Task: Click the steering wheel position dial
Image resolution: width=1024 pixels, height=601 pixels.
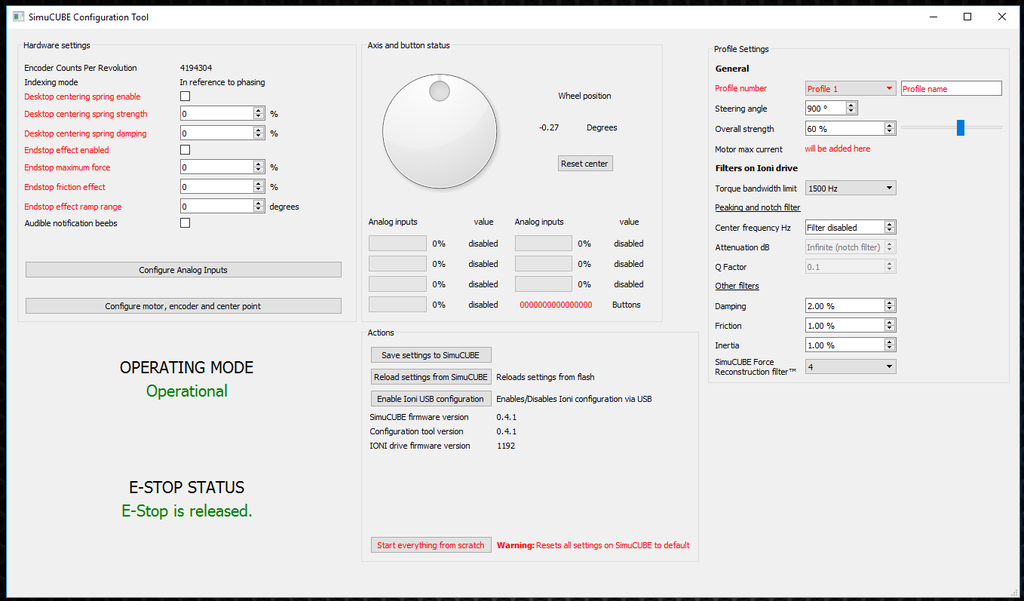Action: pos(440,131)
